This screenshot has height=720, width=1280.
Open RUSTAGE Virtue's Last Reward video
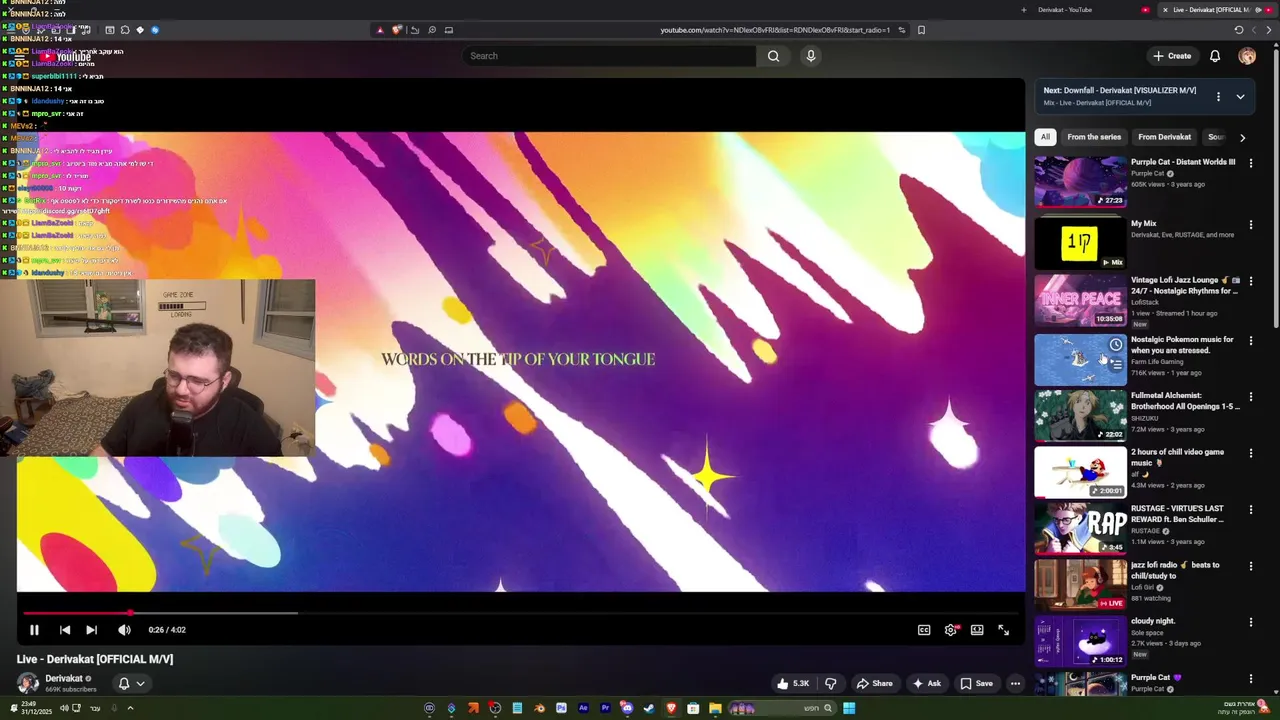pos(1080,528)
